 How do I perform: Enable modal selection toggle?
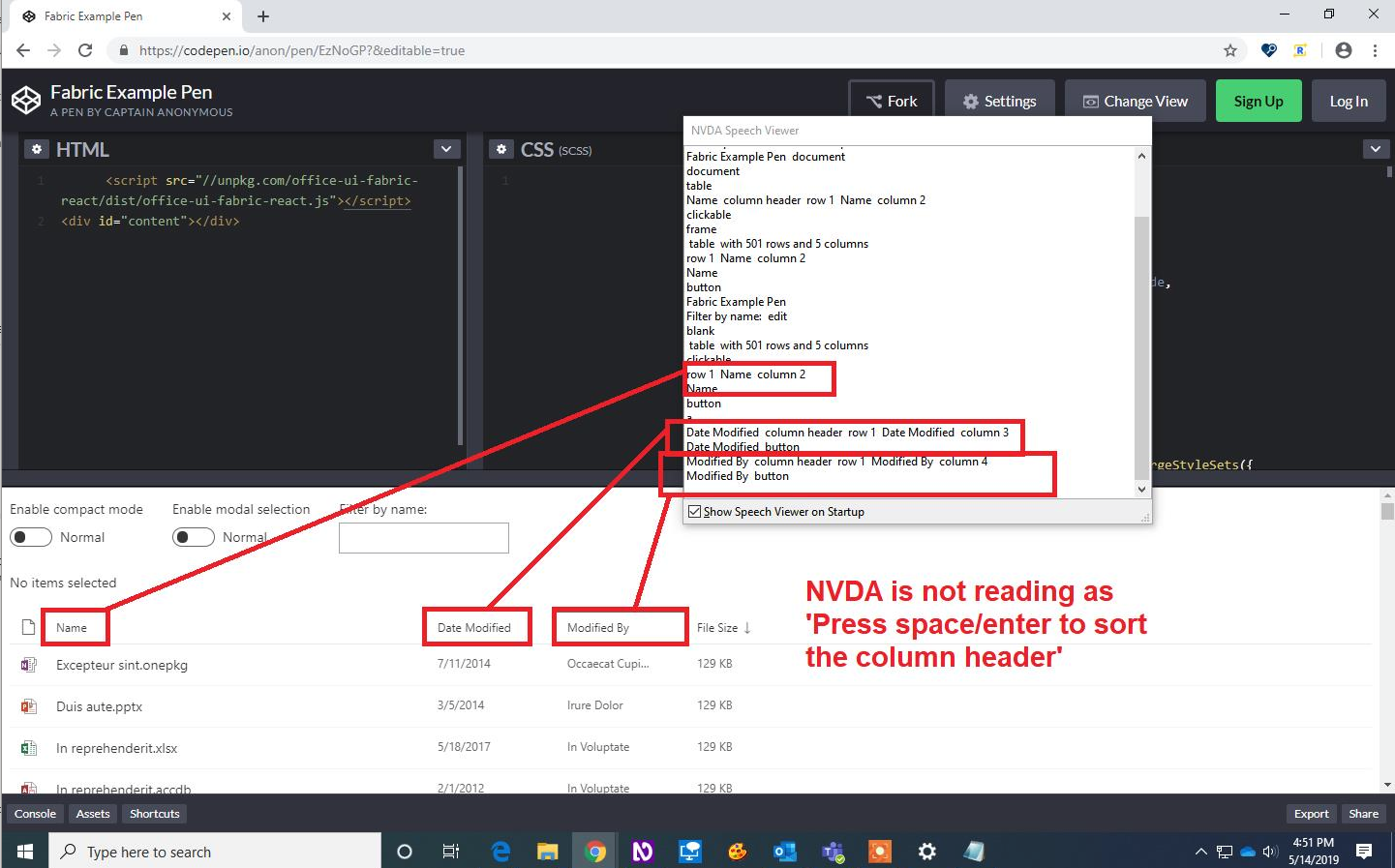pos(193,537)
